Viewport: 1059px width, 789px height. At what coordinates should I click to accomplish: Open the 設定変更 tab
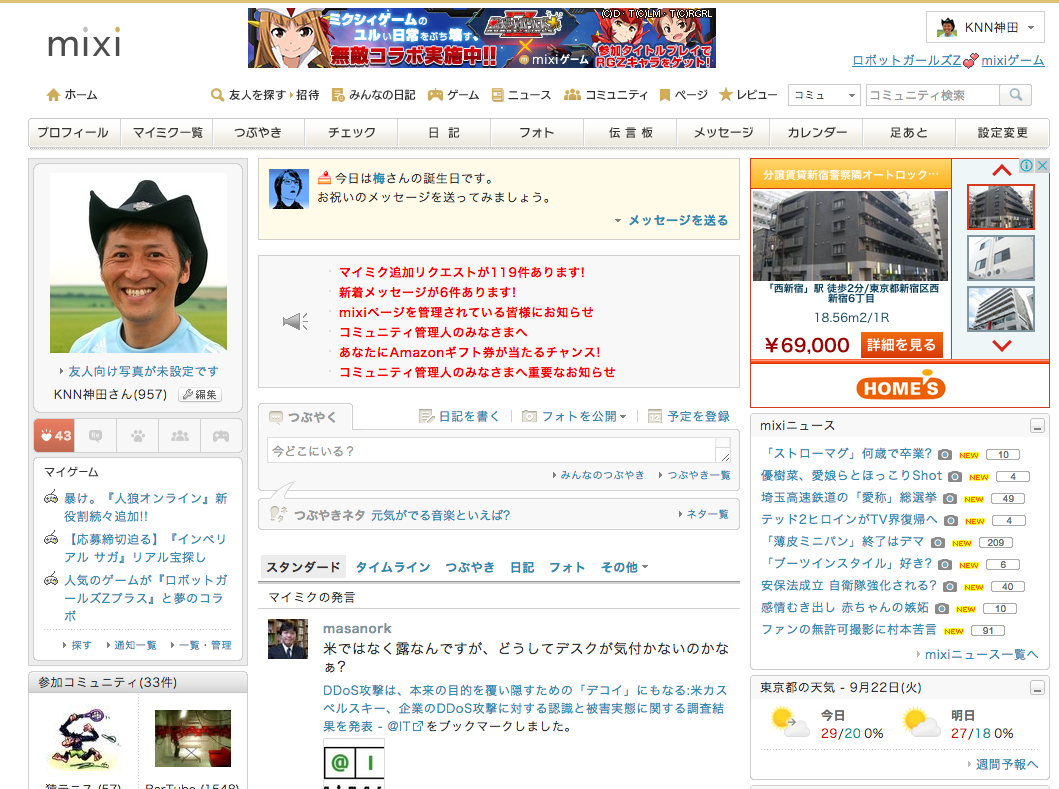(x=1002, y=132)
